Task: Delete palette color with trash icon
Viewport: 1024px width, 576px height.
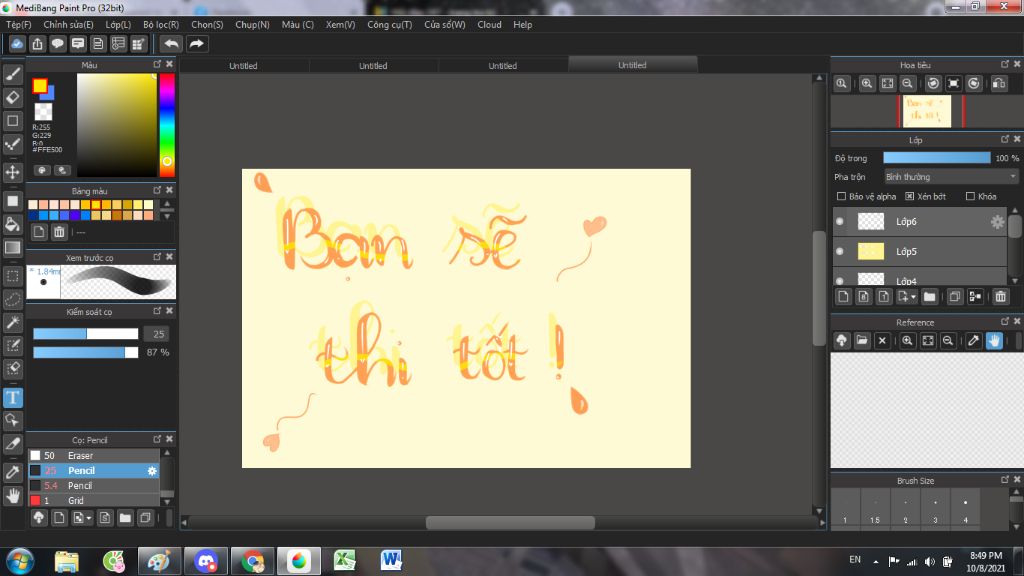Action: pyautogui.click(x=59, y=232)
